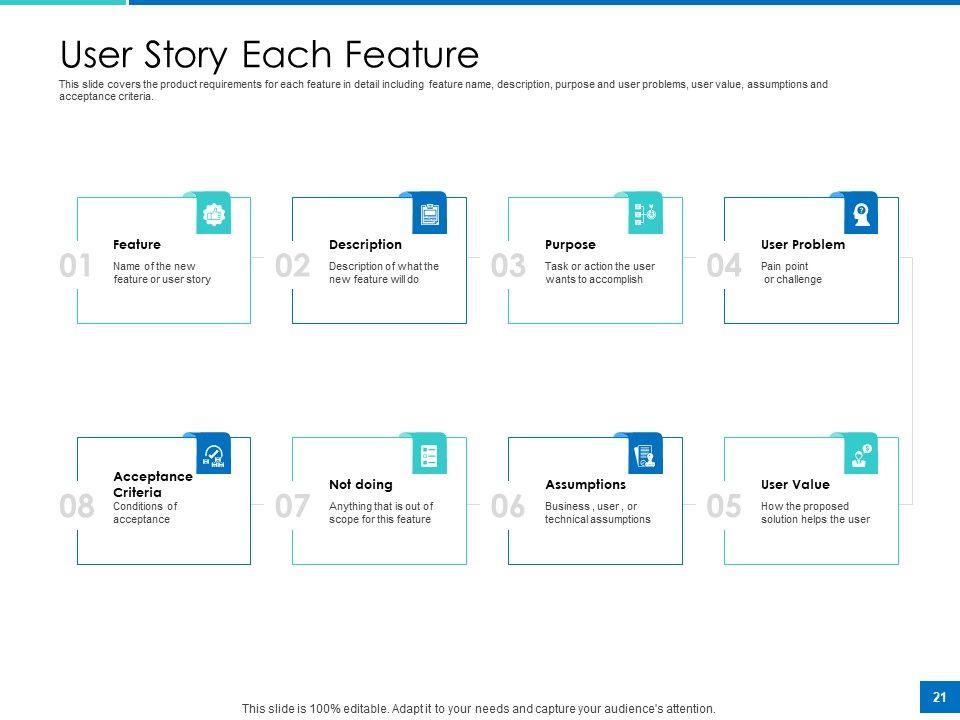
Task: Select the User Problem head icon
Action: [860, 215]
